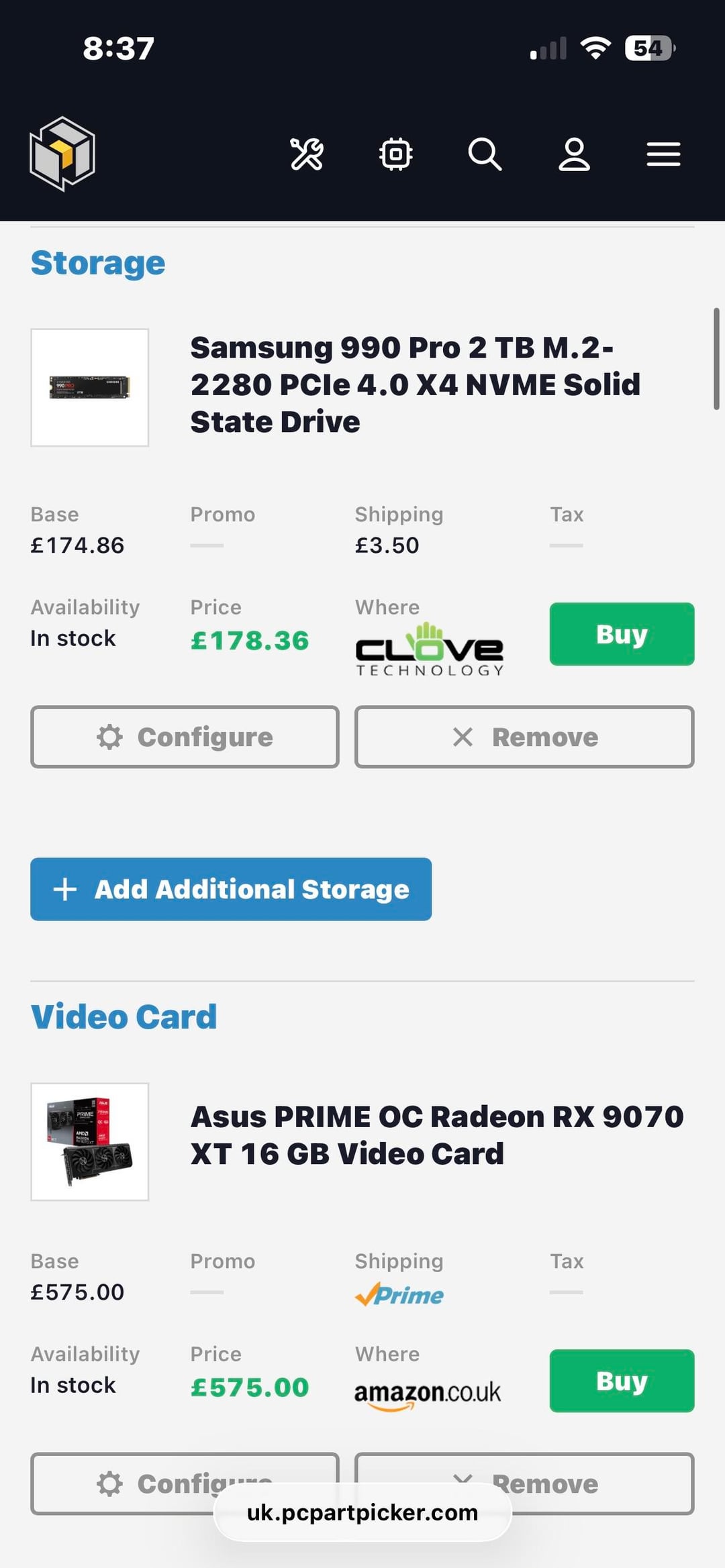Click the page scrollbar handle
This screenshot has width=725, height=1568.
716,359
